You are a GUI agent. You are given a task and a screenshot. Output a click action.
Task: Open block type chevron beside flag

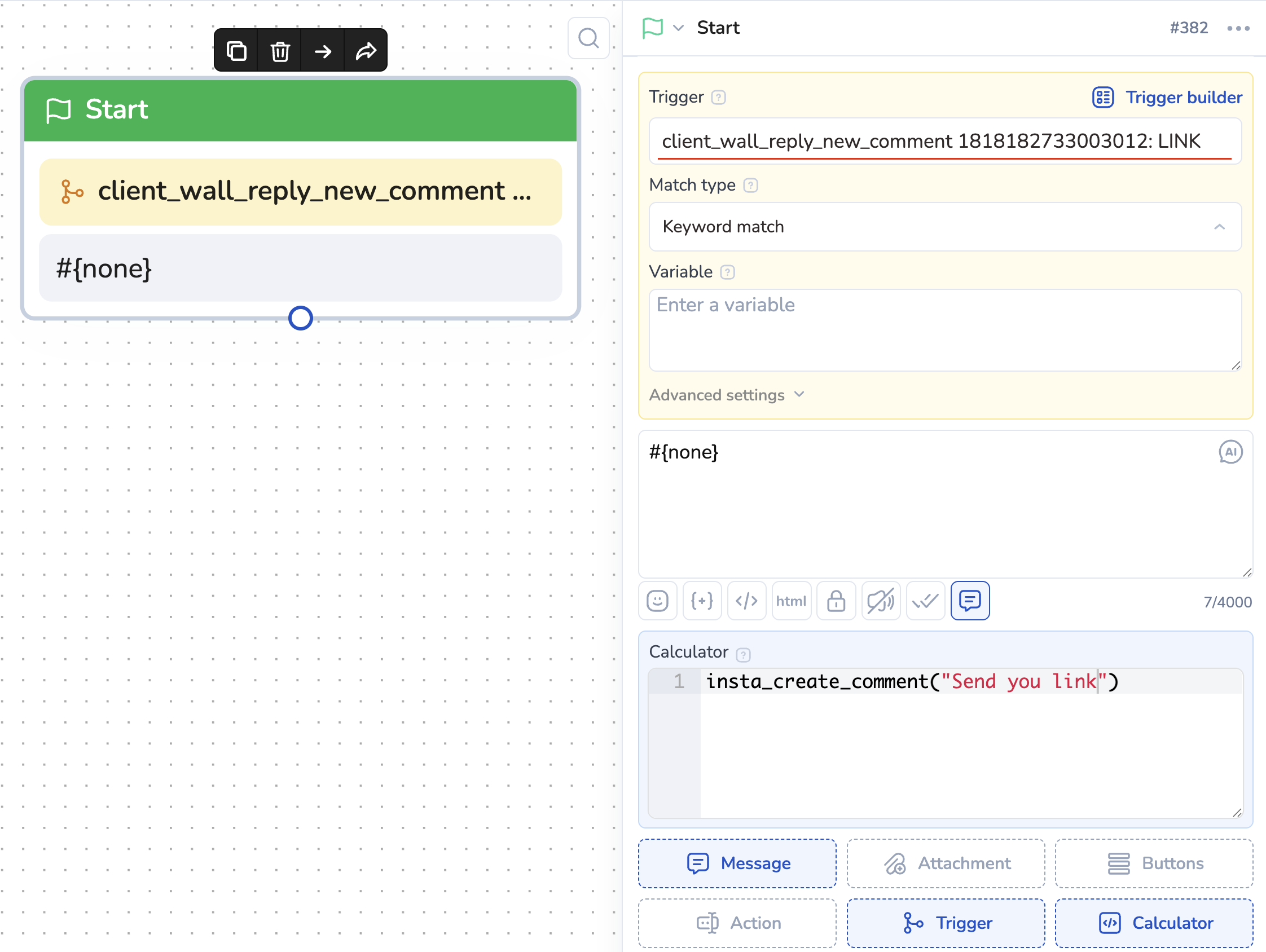pyautogui.click(x=678, y=28)
